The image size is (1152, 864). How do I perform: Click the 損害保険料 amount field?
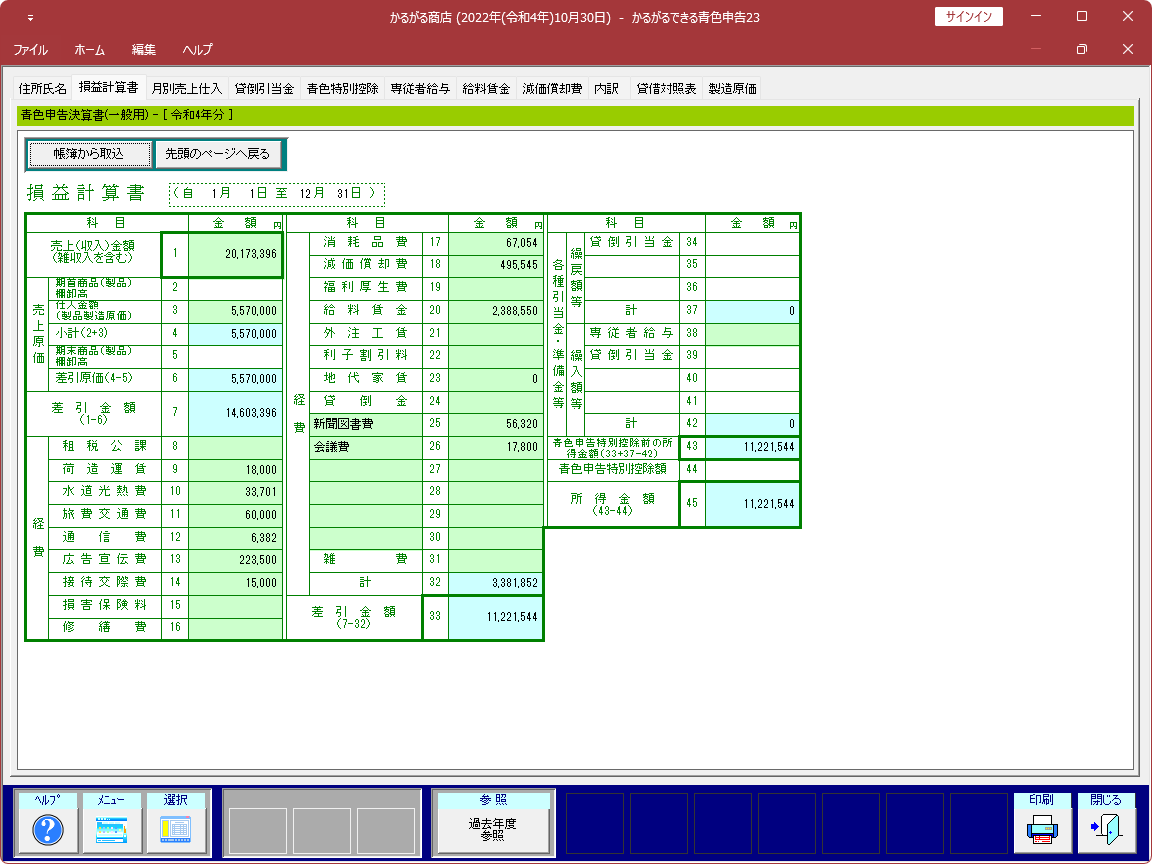tap(236, 606)
